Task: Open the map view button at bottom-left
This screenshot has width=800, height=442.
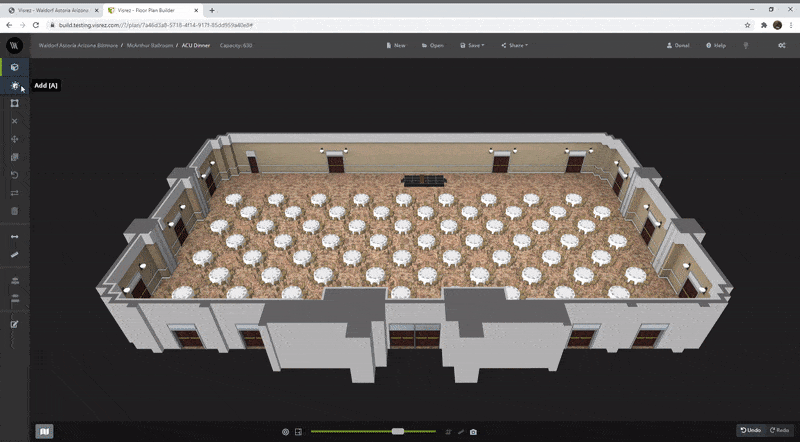Action: (x=44, y=431)
